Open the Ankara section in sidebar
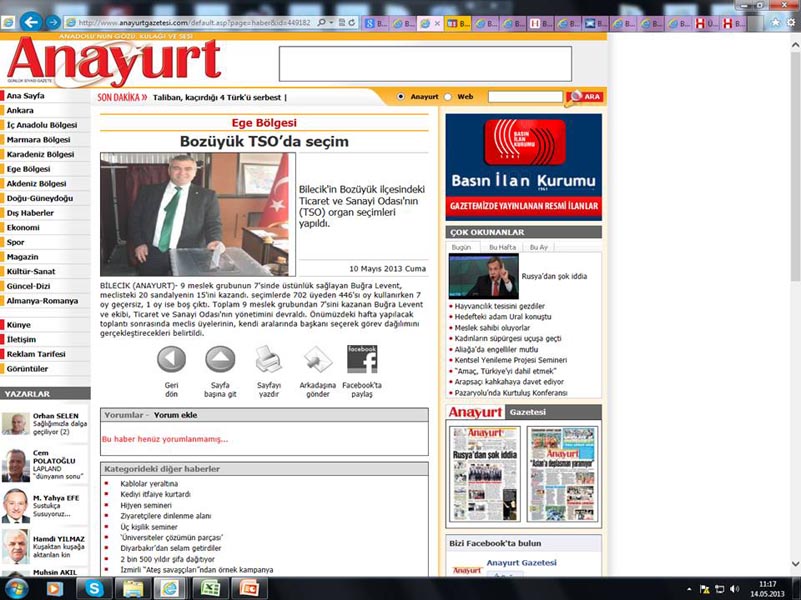Screen dimensions: 801x600 pos(20,110)
